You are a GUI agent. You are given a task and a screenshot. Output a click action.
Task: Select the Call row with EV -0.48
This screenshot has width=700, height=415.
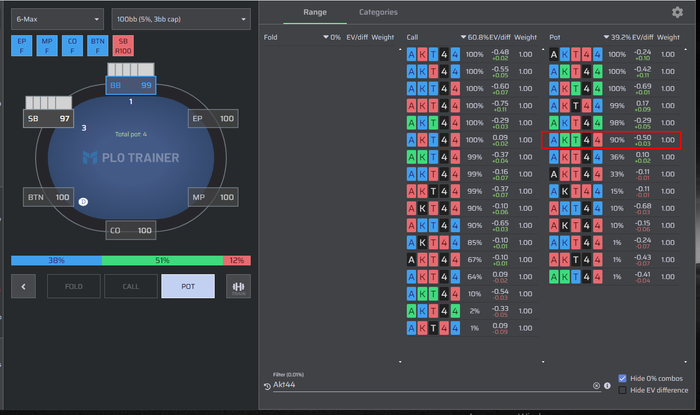pyautogui.click(x=471, y=54)
